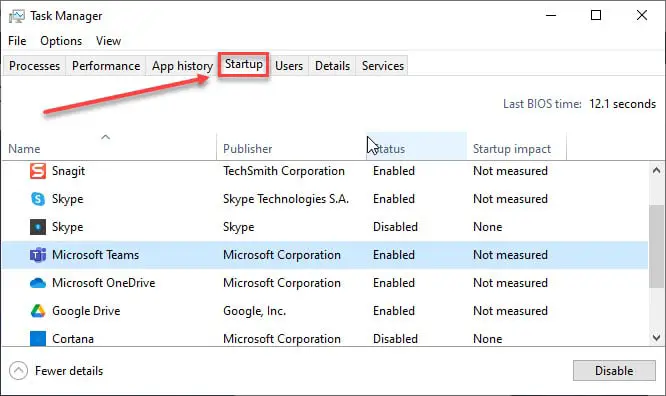Click the Snagit app icon

pos(38,171)
